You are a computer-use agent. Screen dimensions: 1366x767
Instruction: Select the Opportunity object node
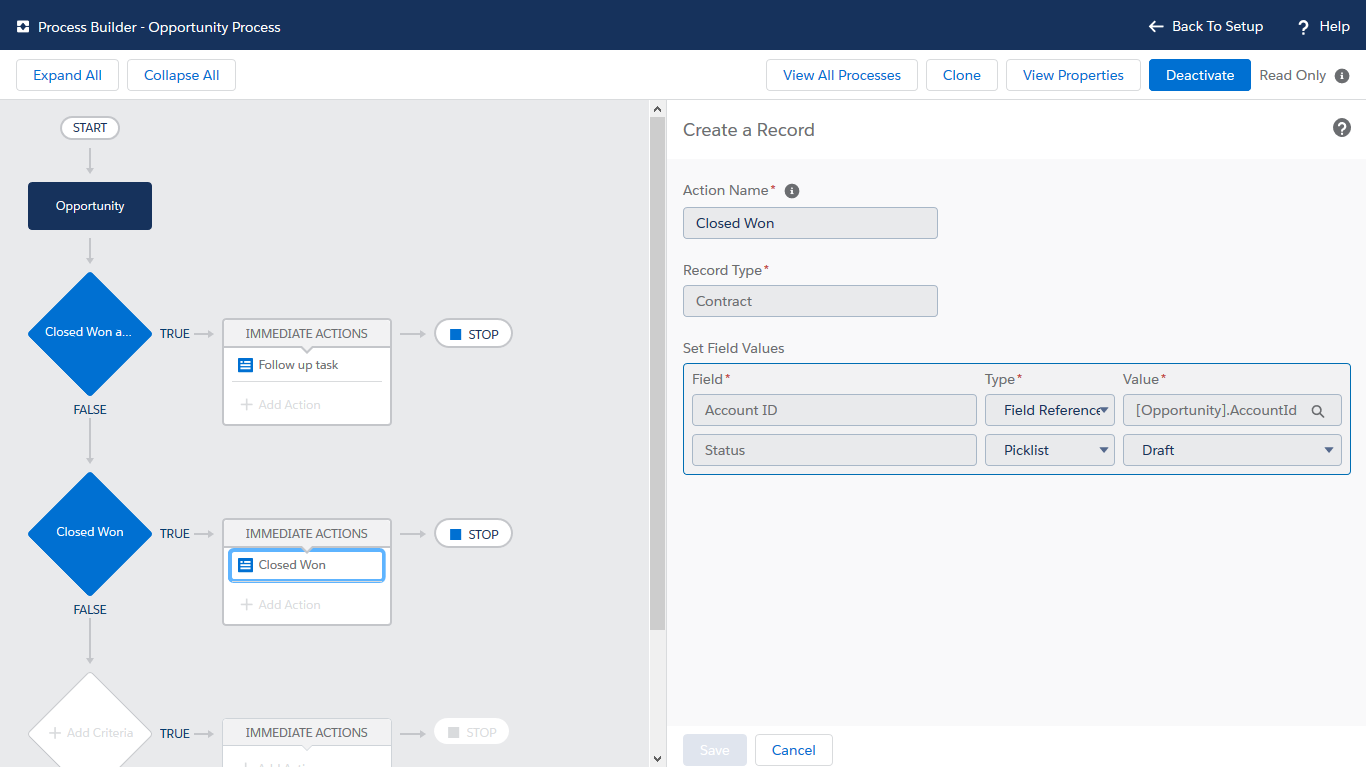pyautogui.click(x=90, y=206)
